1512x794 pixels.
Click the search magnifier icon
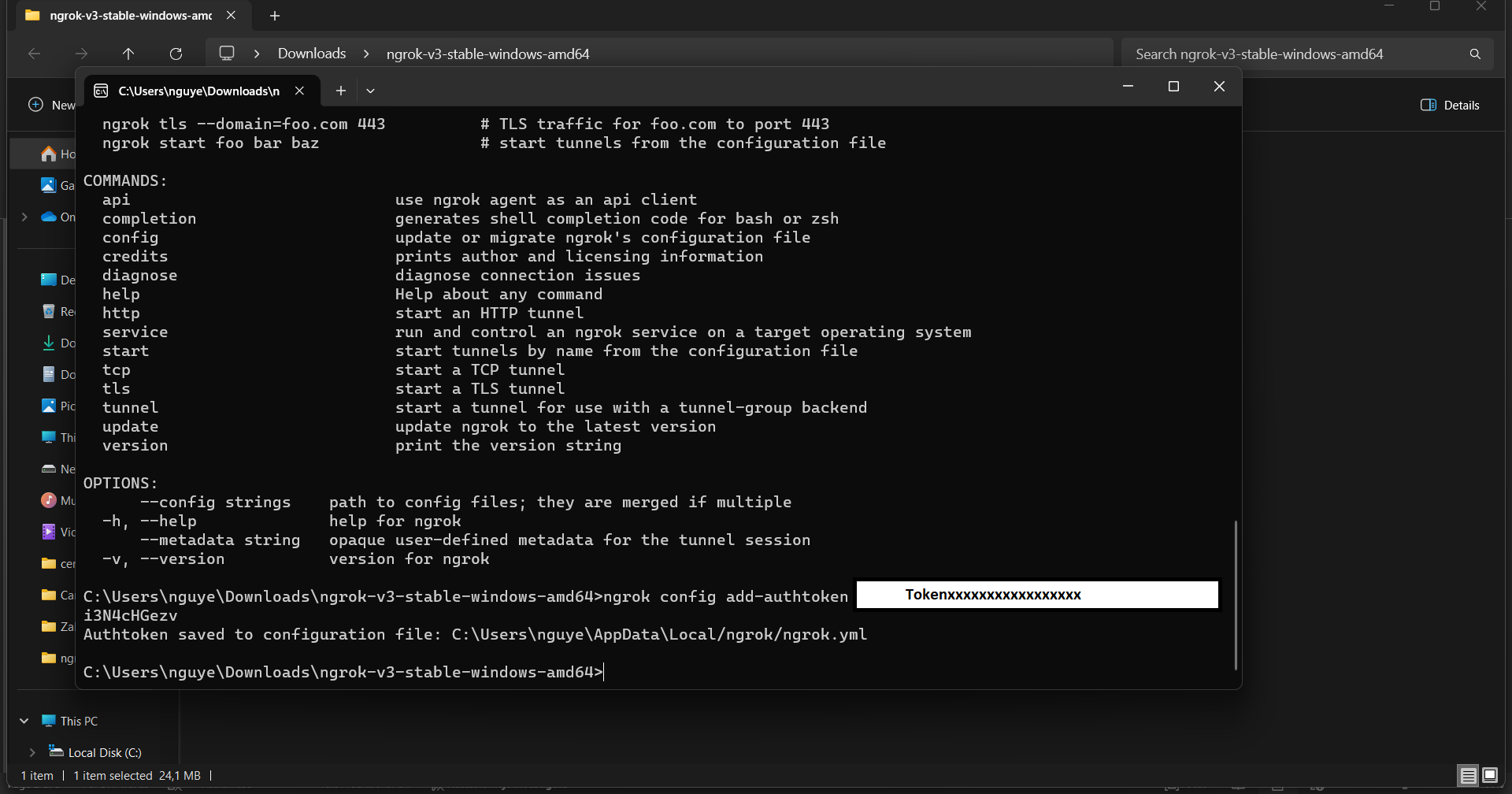tap(1475, 54)
